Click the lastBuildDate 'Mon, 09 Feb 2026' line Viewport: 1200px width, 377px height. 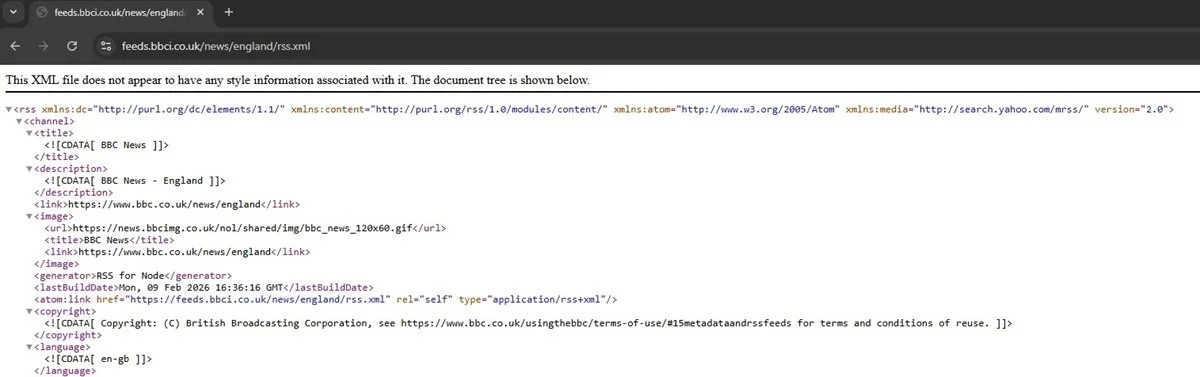pos(205,287)
